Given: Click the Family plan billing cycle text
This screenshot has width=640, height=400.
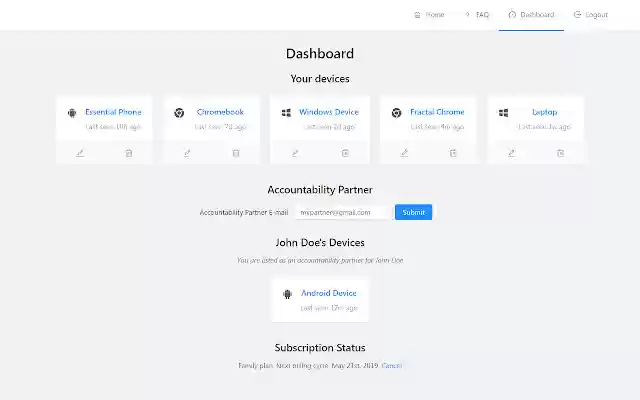Looking at the screenshot, I should [x=308, y=365].
